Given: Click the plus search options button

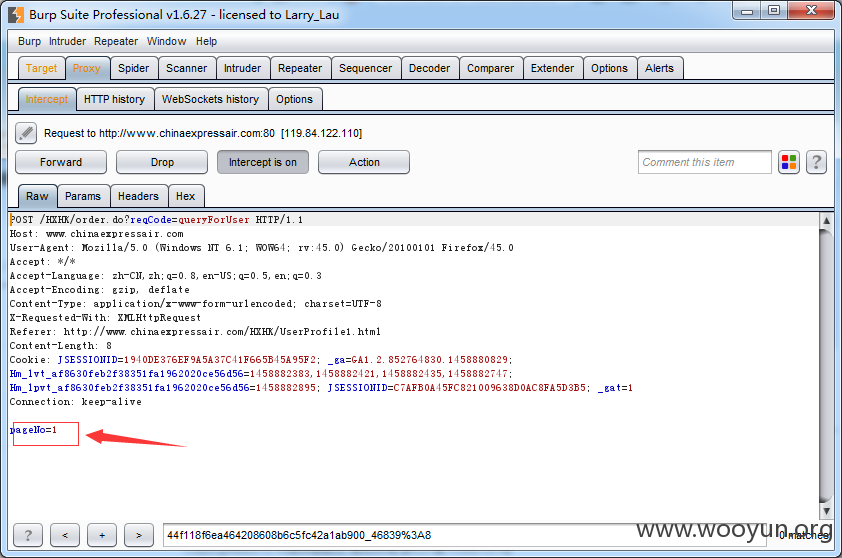Looking at the screenshot, I should tap(102, 535).
